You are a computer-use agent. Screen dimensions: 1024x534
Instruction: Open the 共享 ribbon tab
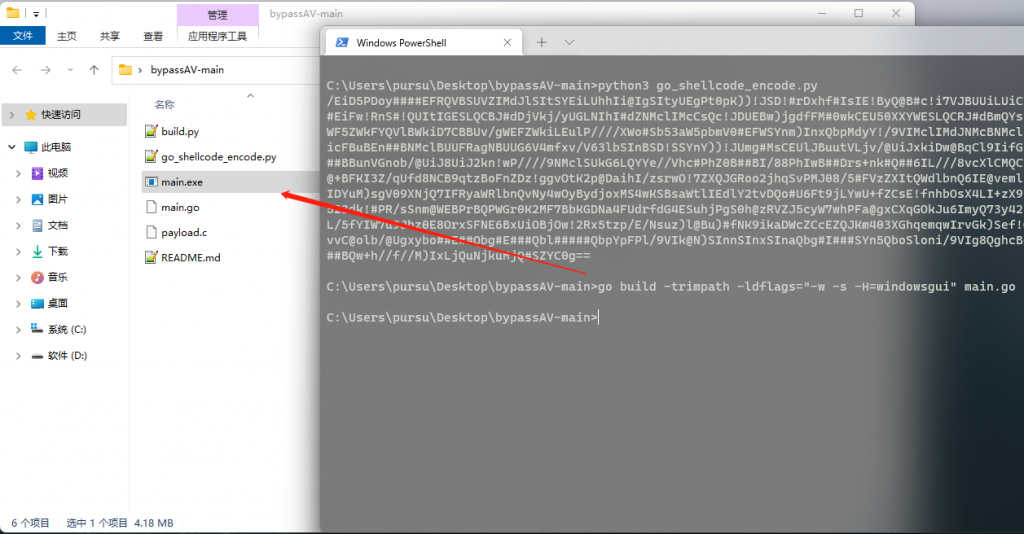tap(110, 36)
